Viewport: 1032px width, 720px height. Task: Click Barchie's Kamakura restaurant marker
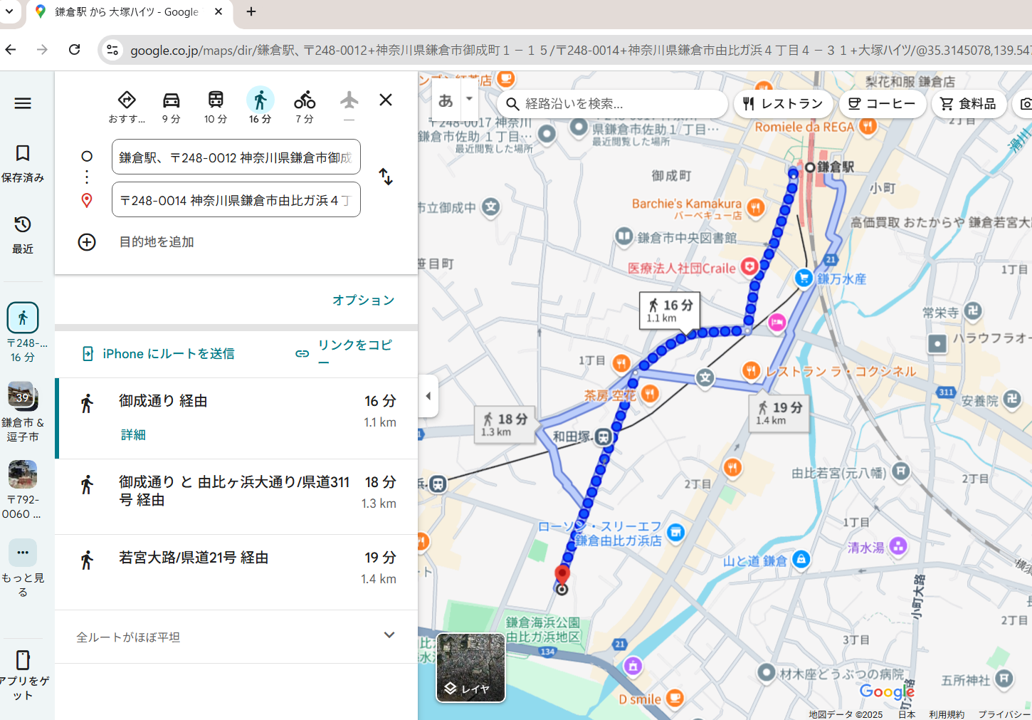coord(755,207)
